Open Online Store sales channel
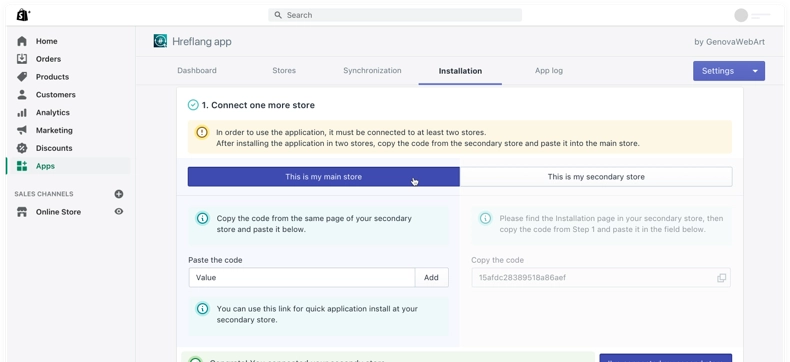Image resolution: width=790 pixels, height=362 pixels. click(x=58, y=212)
